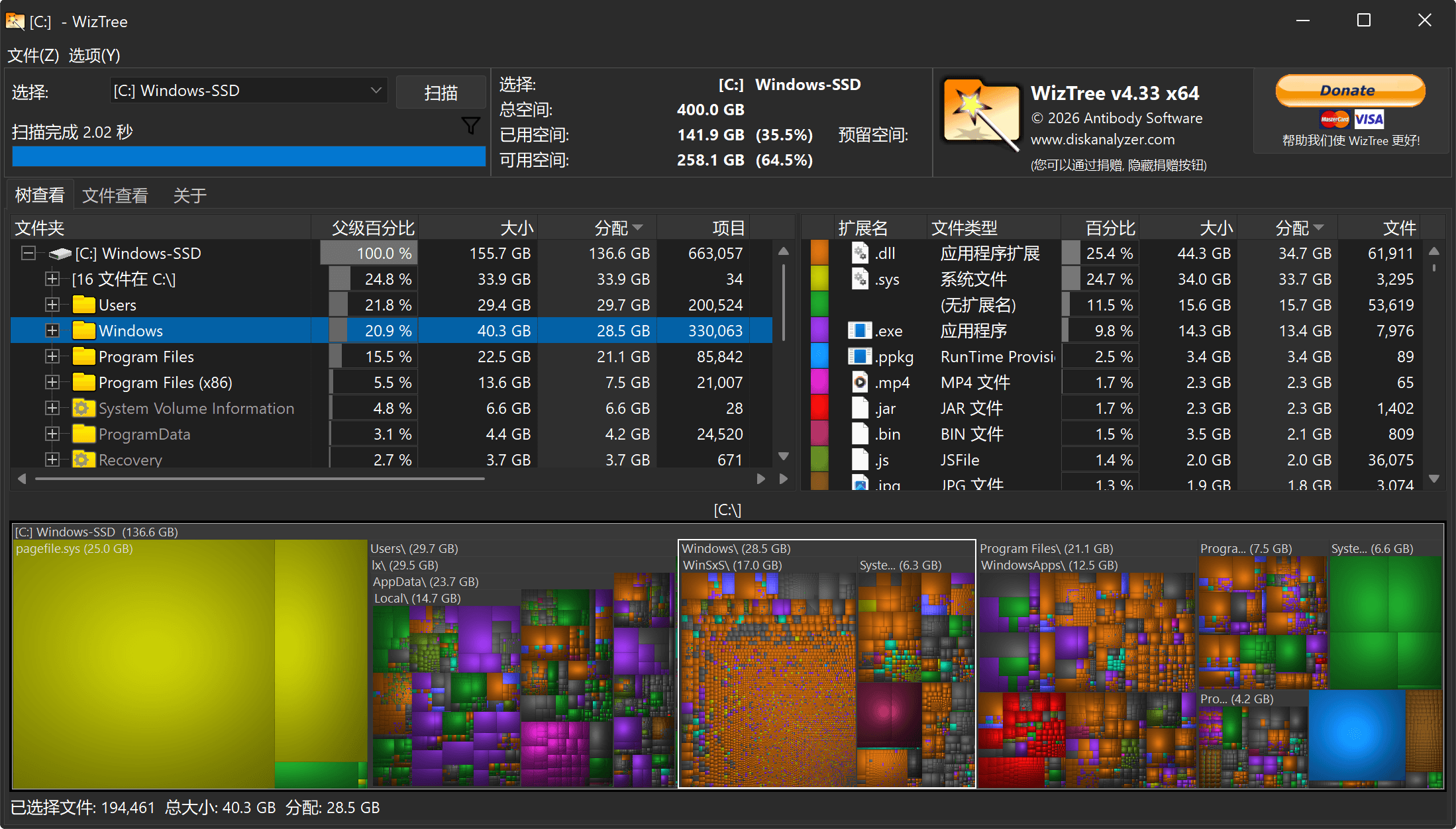
Task: Open the 选项(Y) menu
Action: pyautogui.click(x=94, y=55)
